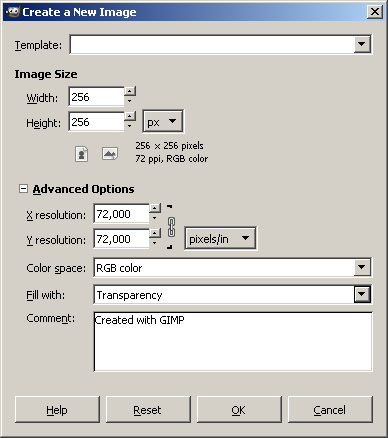Click the Help button
Image resolution: width=388 pixels, height=438 pixels.
click(x=57, y=410)
